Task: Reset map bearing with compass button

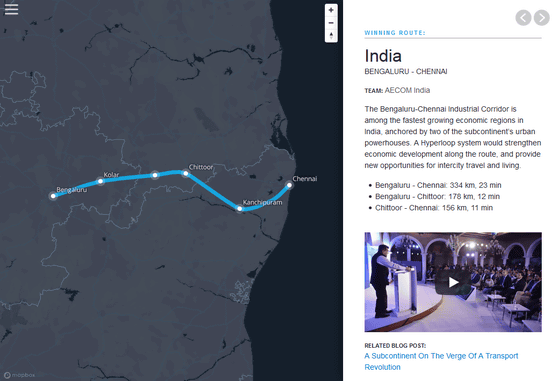Action: click(331, 36)
